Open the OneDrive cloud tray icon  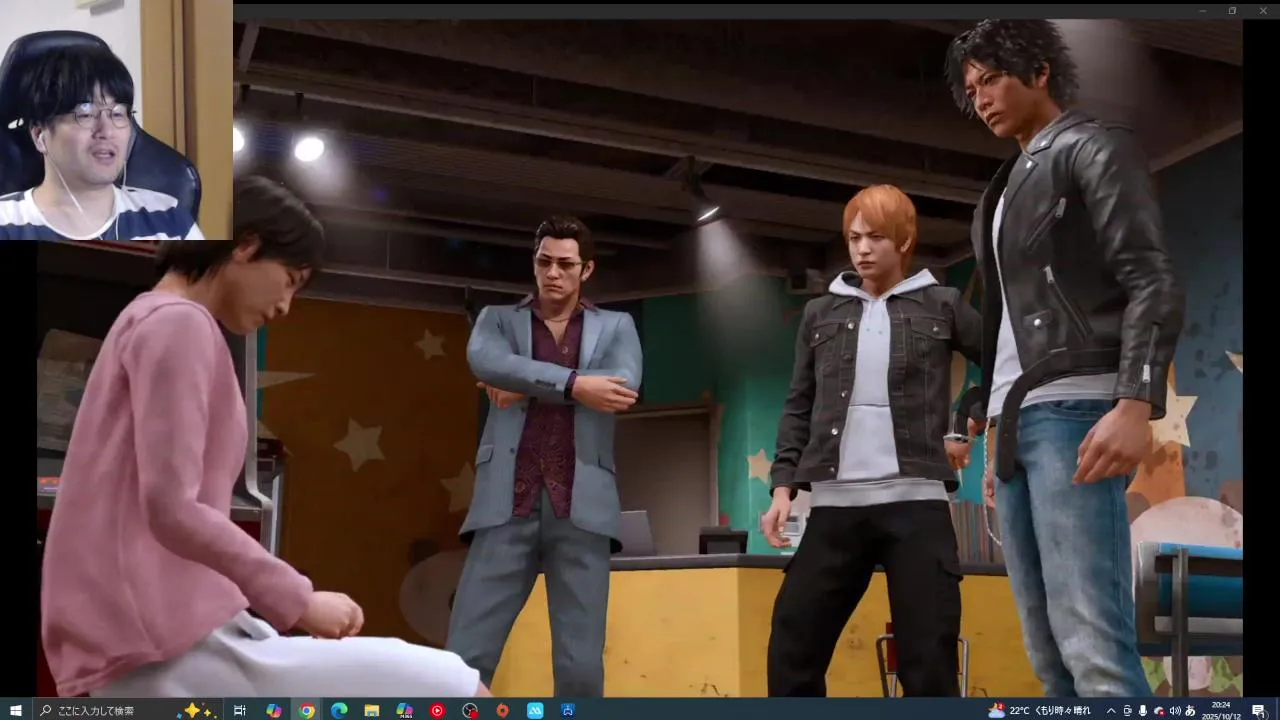pos(1159,710)
